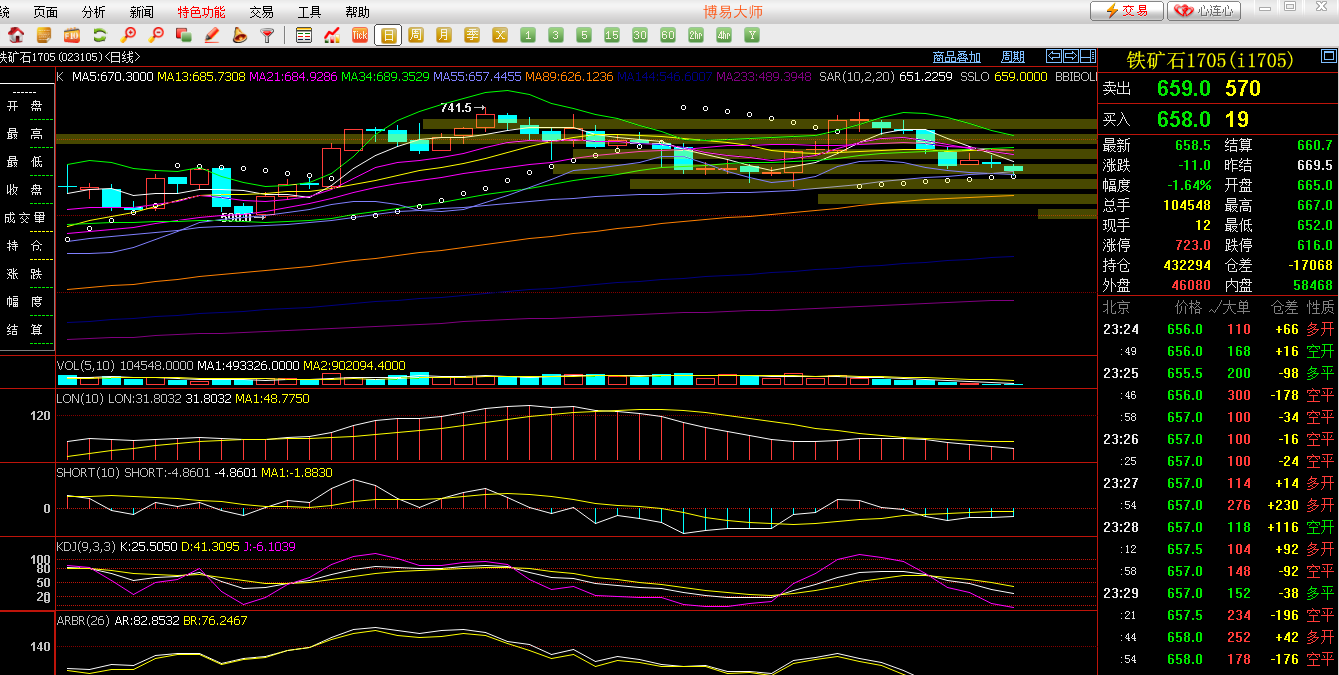Open the 工具 menu
Viewport: 1339px width, 675px height.
(x=310, y=12)
